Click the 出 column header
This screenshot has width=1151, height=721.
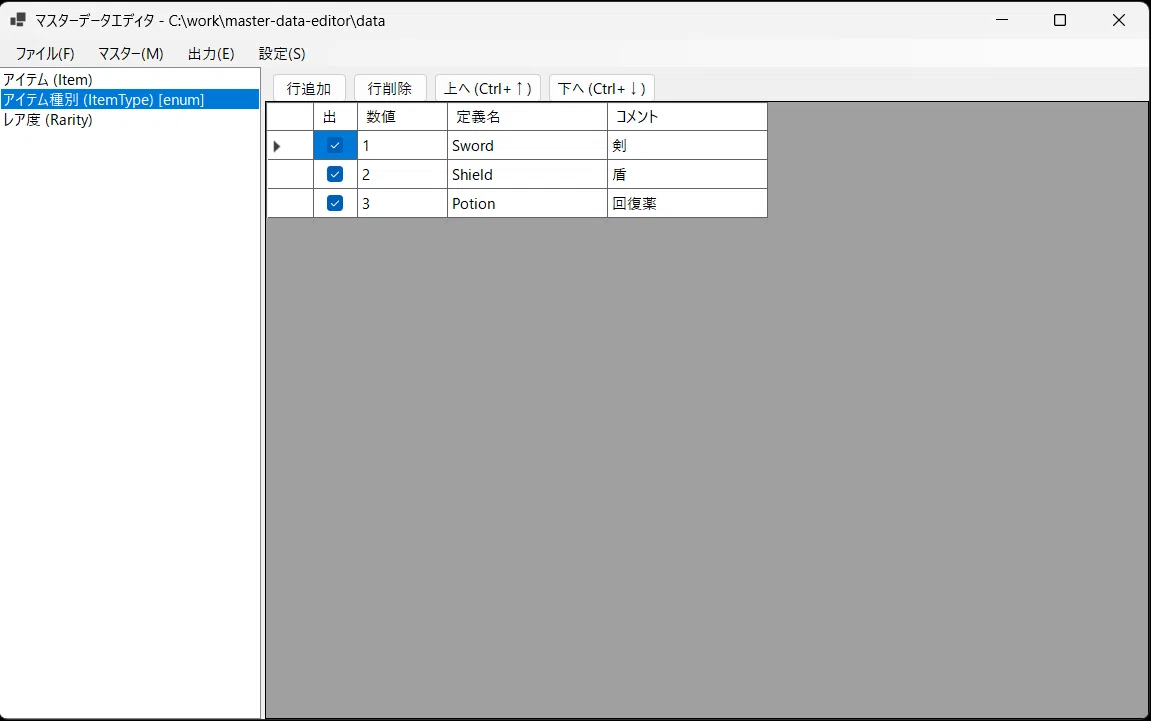[x=335, y=117]
